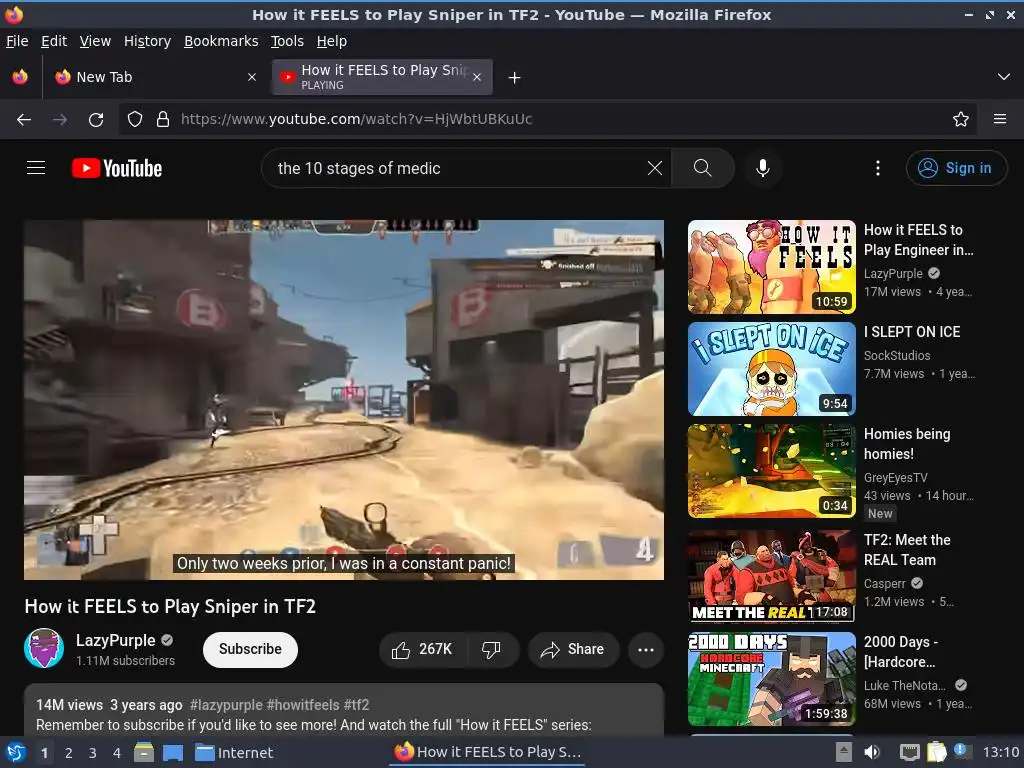Switch to workspace 3

93,753
